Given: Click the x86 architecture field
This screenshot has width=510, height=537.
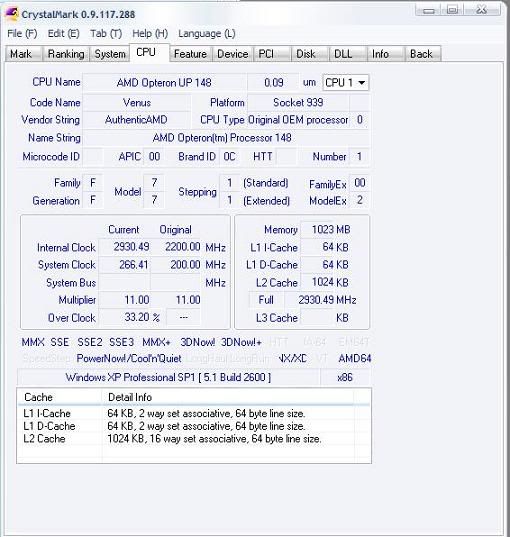Looking at the screenshot, I should coord(345,377).
